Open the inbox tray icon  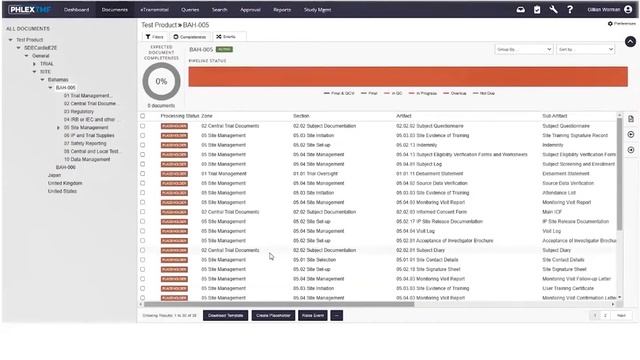[x=520, y=9]
